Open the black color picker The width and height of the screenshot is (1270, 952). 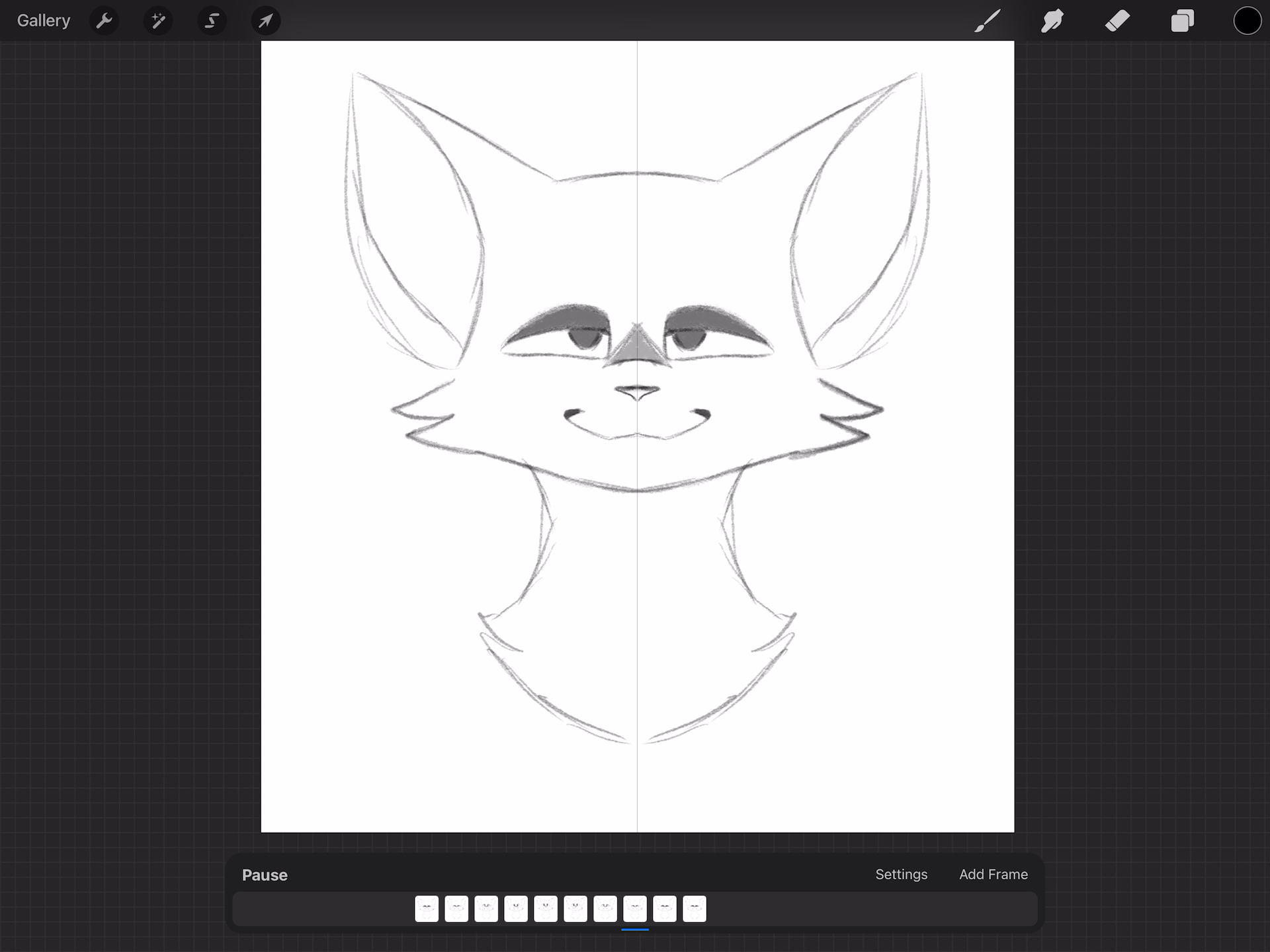coord(1247,21)
